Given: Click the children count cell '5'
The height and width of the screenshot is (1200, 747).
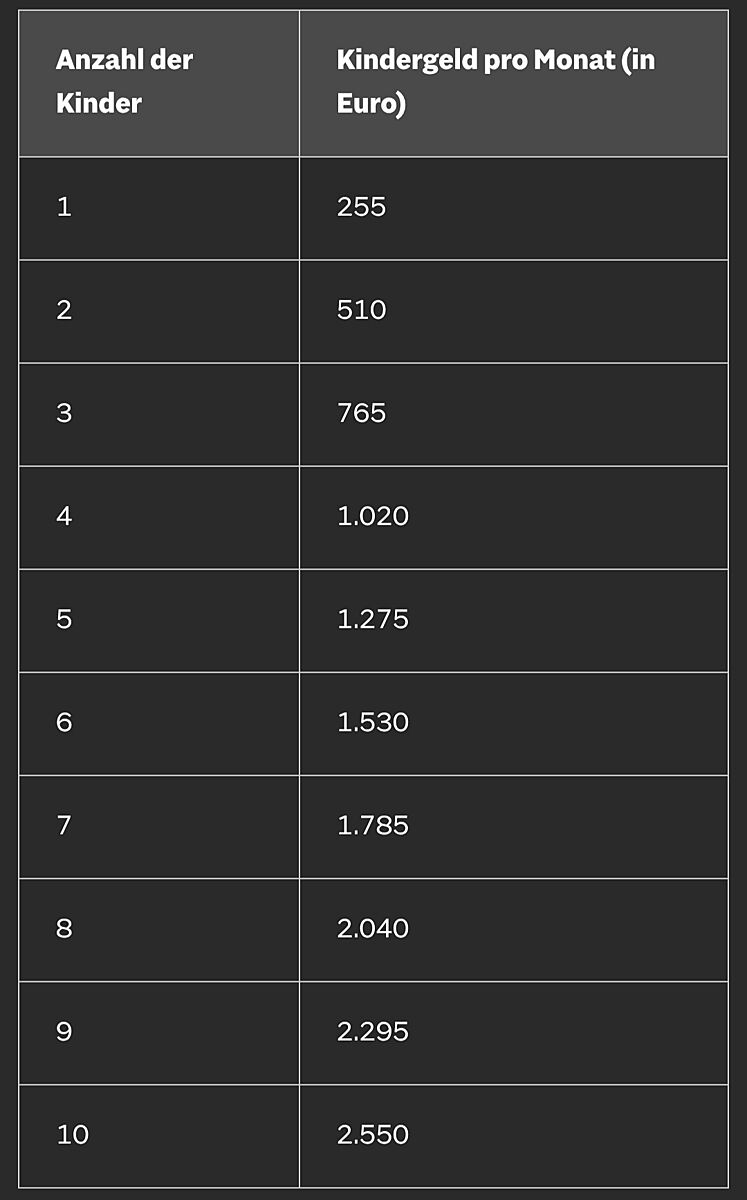Looking at the screenshot, I should (x=64, y=619).
